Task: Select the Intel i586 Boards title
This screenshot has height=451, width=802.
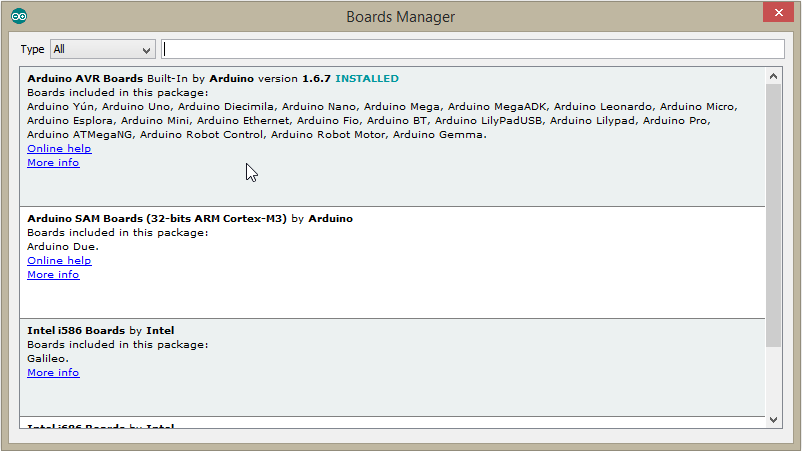Action: tap(76, 331)
